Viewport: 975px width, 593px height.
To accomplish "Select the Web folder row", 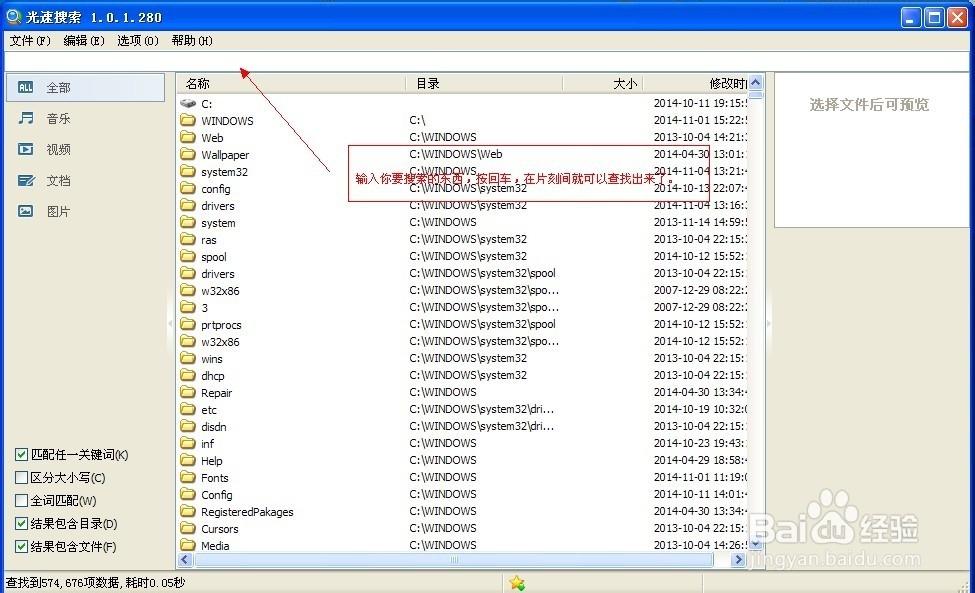I will point(463,137).
